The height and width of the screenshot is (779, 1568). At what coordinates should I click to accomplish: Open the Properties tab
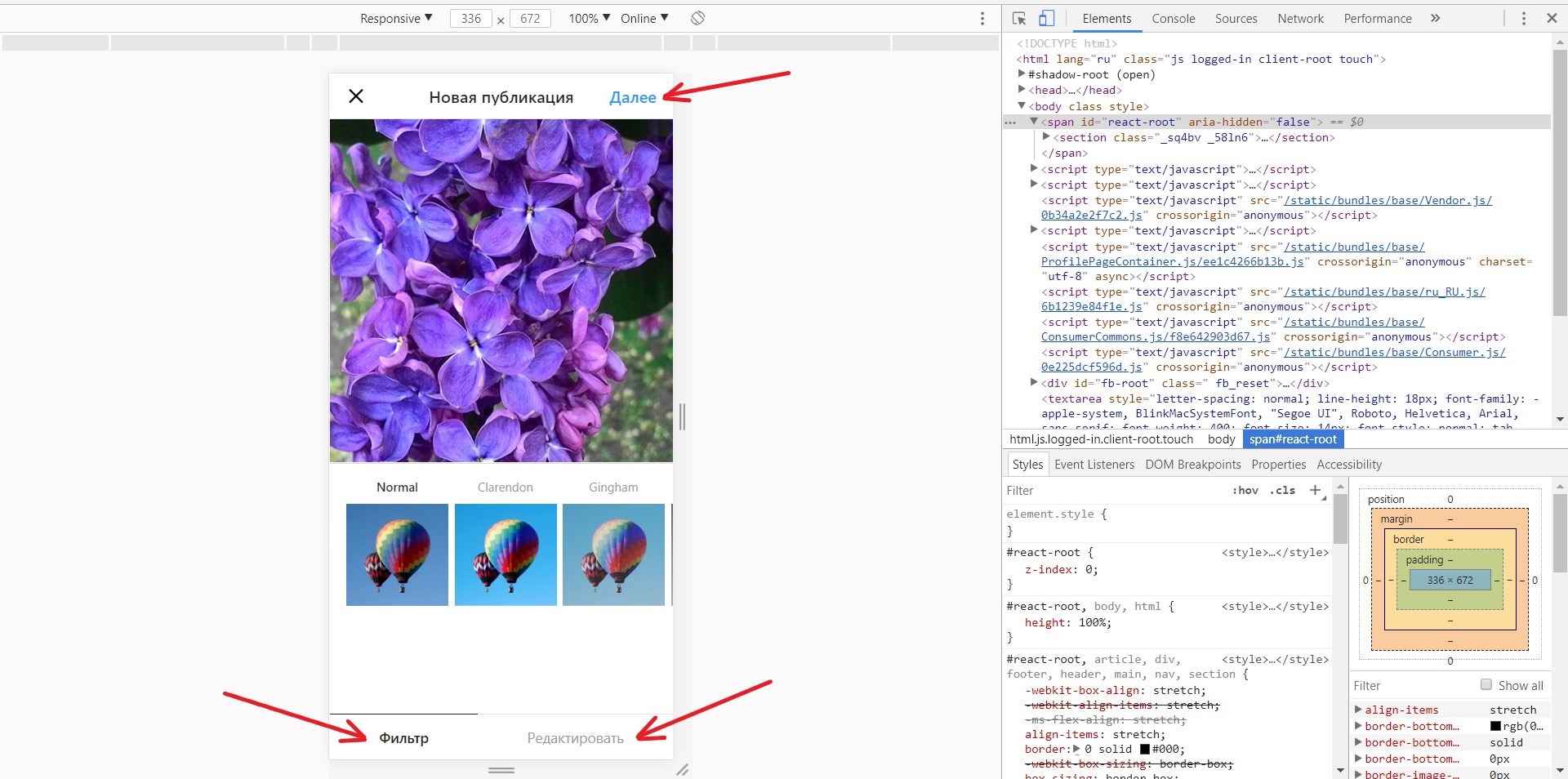pos(1278,465)
